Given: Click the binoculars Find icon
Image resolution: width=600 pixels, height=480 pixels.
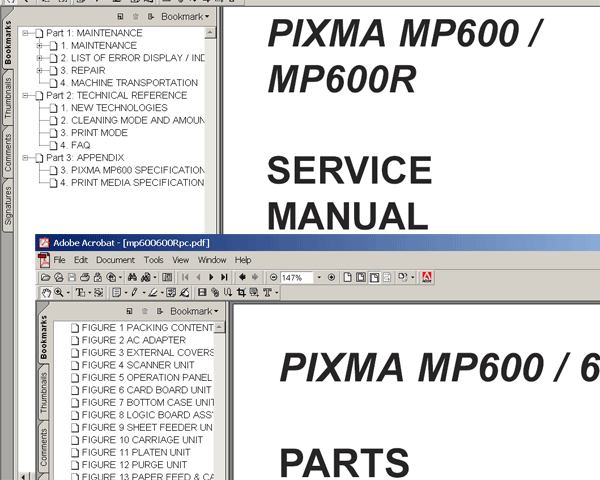Looking at the screenshot, I should (x=132, y=277).
